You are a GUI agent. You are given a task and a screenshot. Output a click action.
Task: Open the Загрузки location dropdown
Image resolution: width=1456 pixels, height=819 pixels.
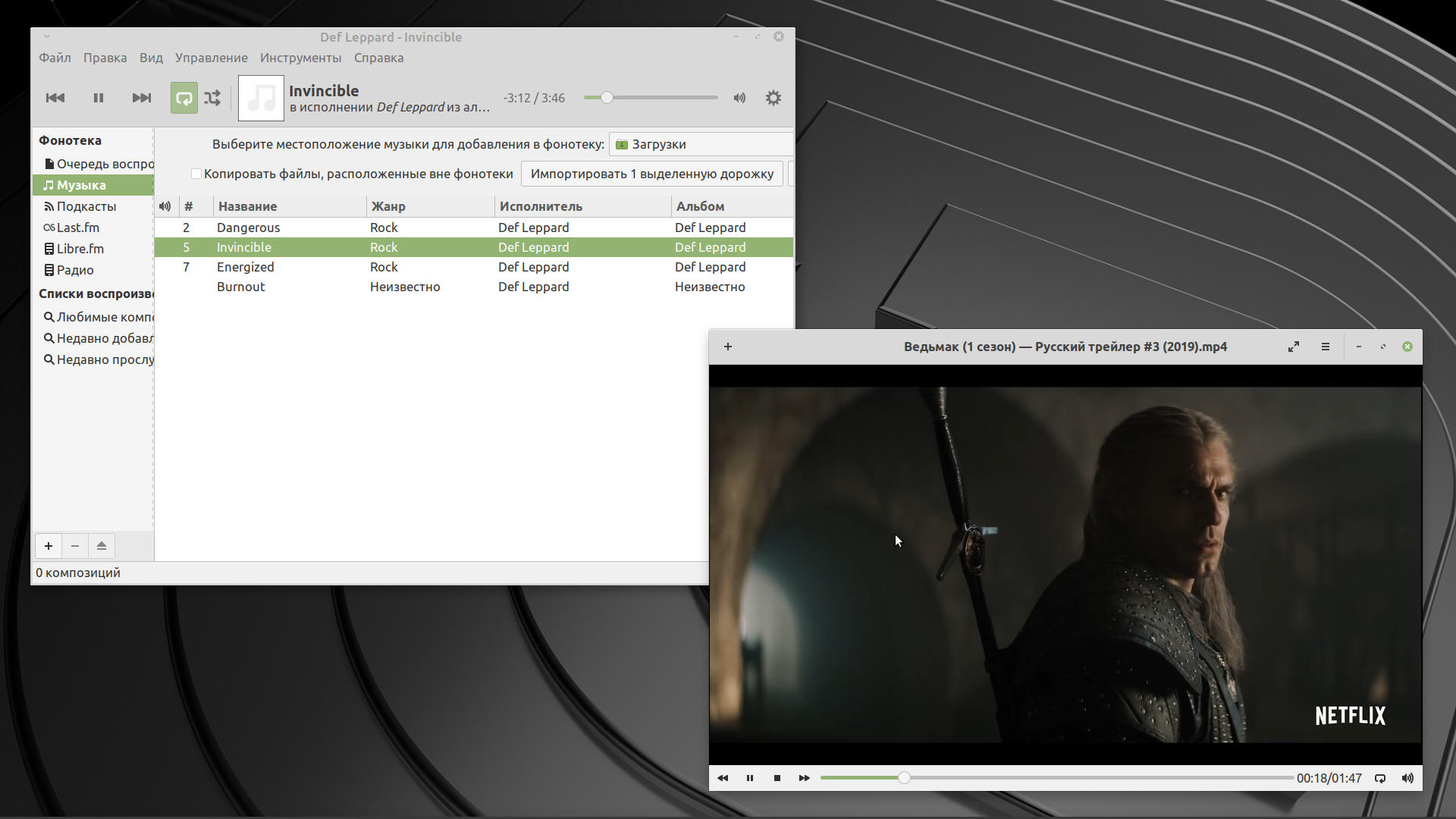pyautogui.click(x=701, y=144)
